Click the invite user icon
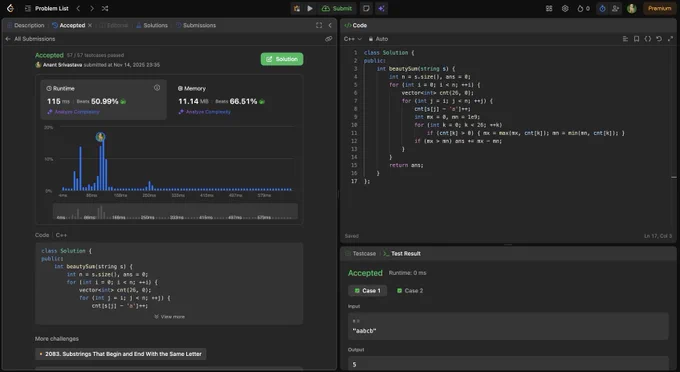680x372 pixels. [x=615, y=8]
